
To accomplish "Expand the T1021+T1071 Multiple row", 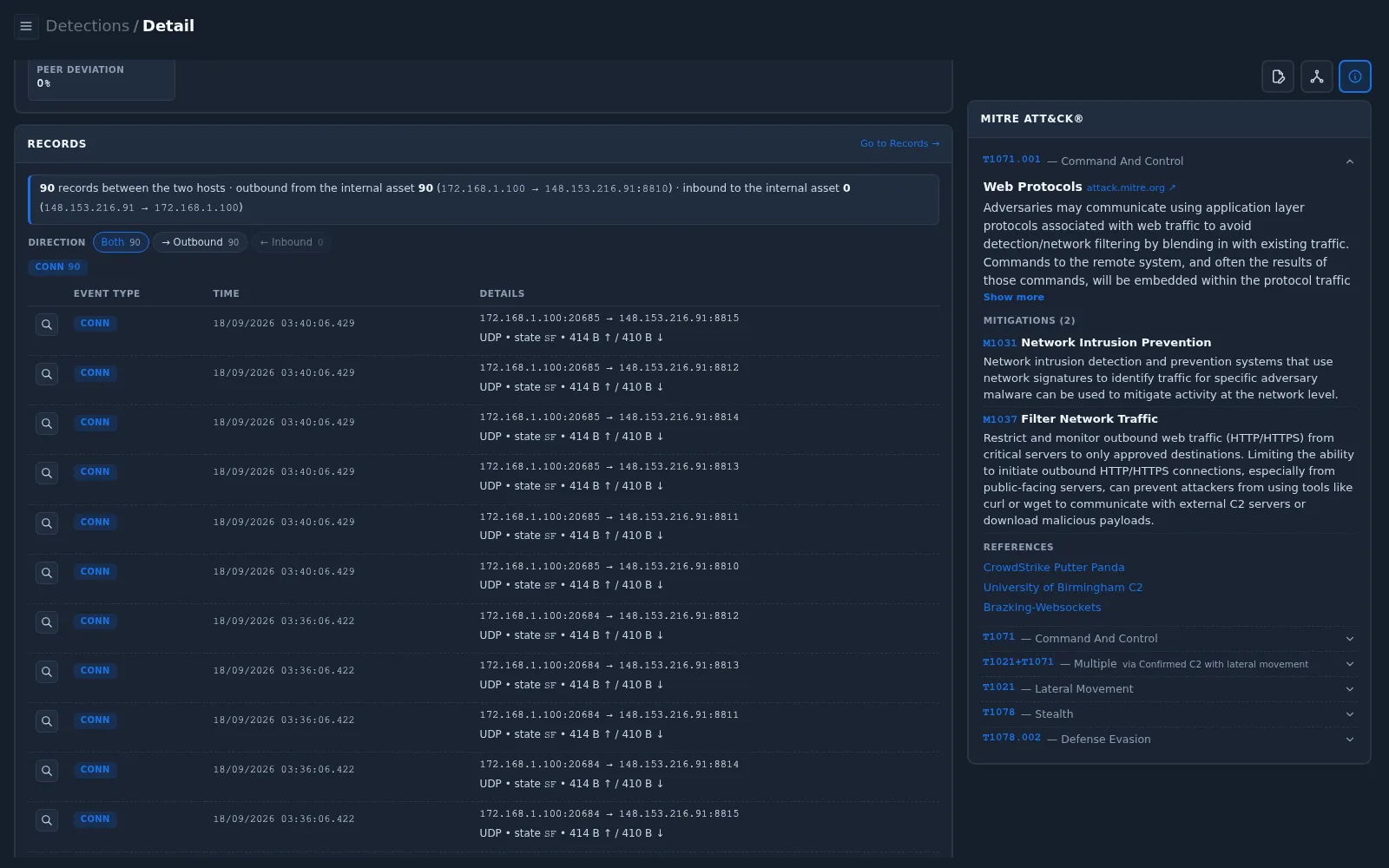I will [x=1169, y=663].
